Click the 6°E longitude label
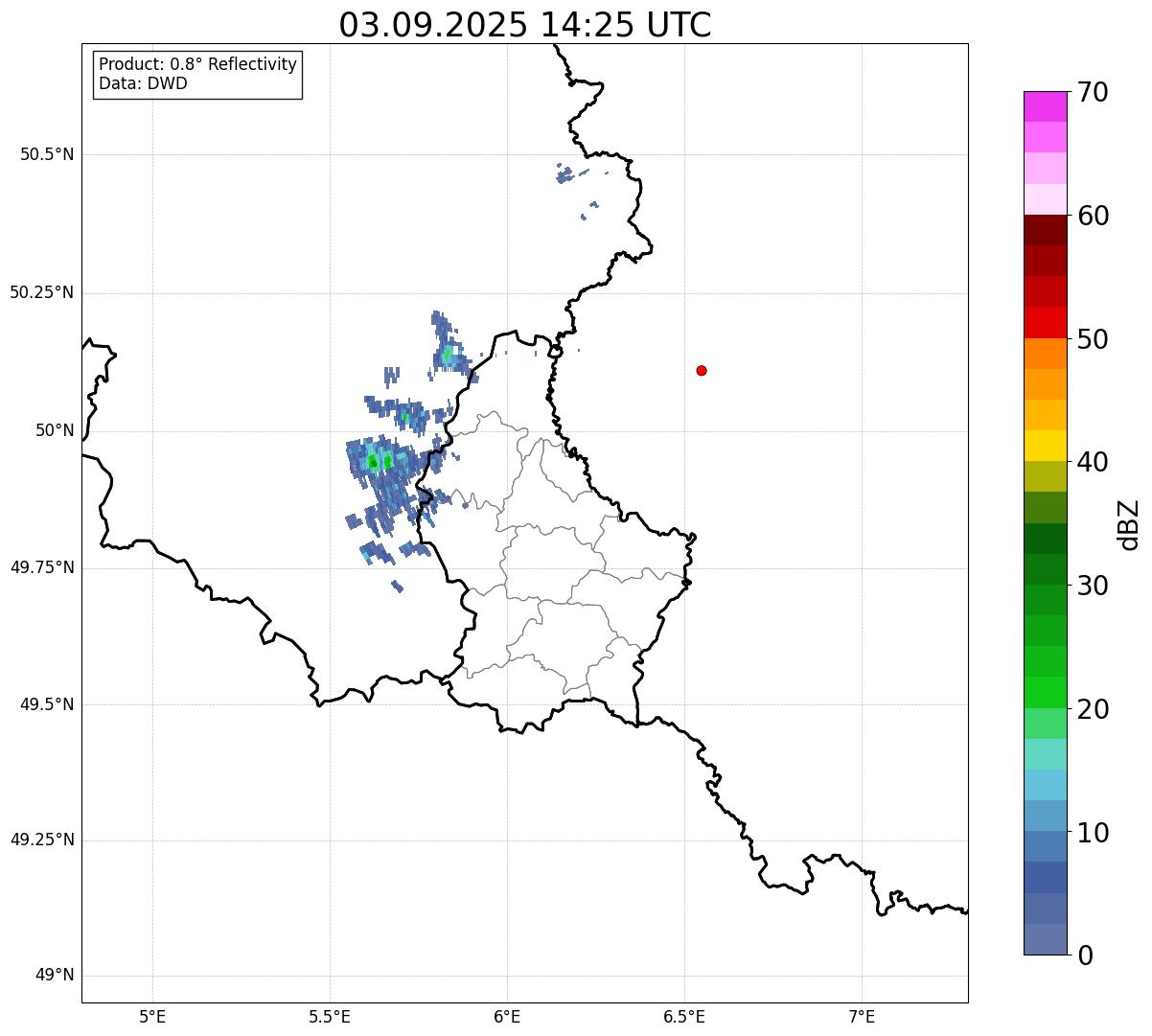 pyautogui.click(x=508, y=1017)
